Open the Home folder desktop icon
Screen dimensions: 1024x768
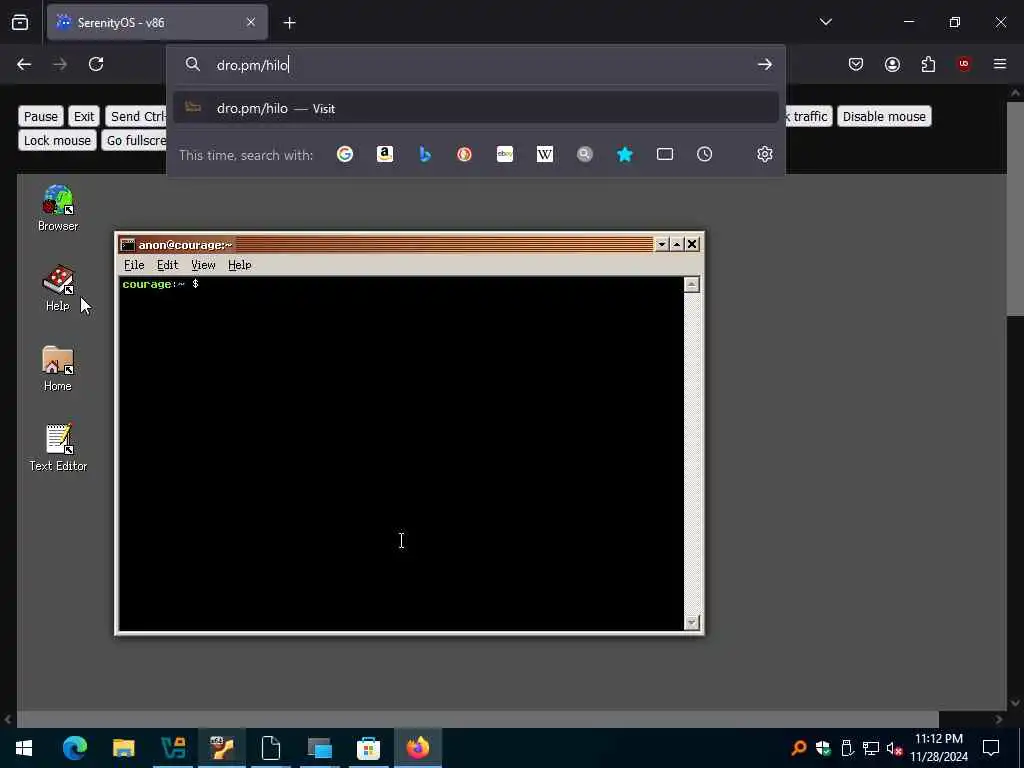click(x=58, y=369)
